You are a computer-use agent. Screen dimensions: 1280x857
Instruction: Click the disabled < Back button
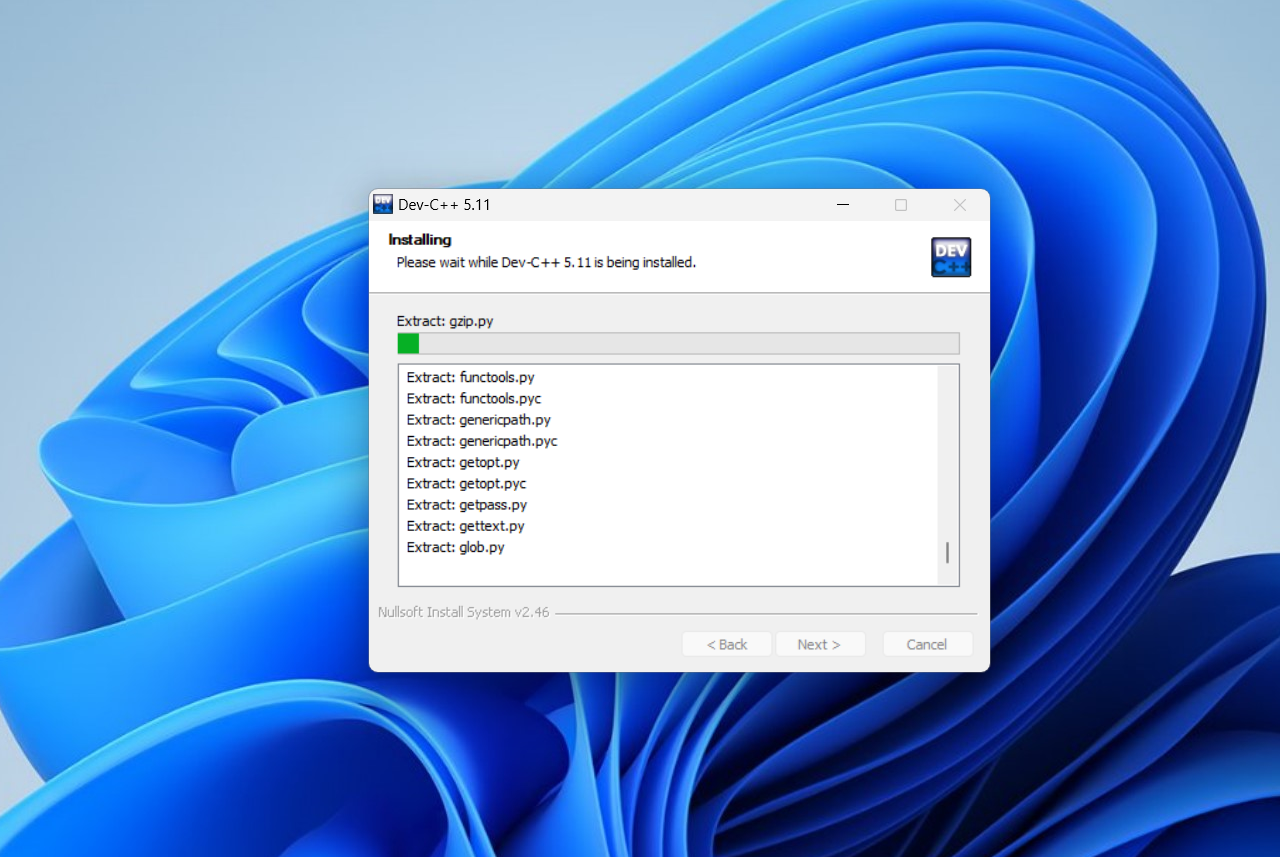coord(727,644)
